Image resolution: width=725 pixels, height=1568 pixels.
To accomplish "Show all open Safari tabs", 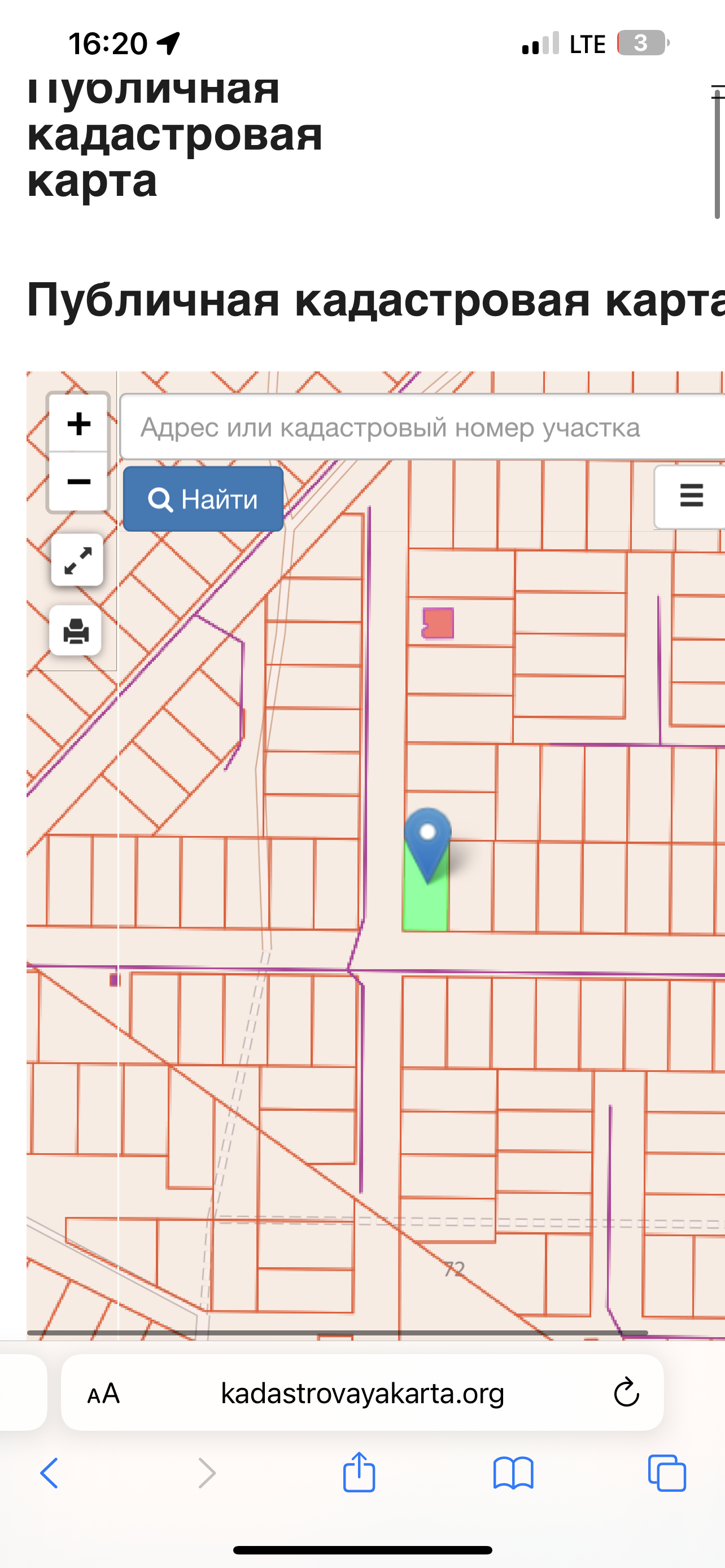I will pyautogui.click(x=667, y=1474).
